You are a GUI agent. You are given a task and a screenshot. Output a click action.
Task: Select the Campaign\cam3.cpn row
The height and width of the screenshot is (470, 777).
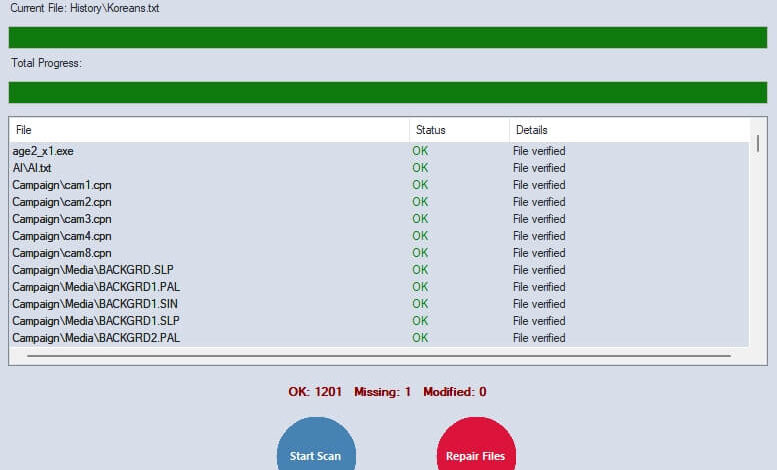pos(379,219)
